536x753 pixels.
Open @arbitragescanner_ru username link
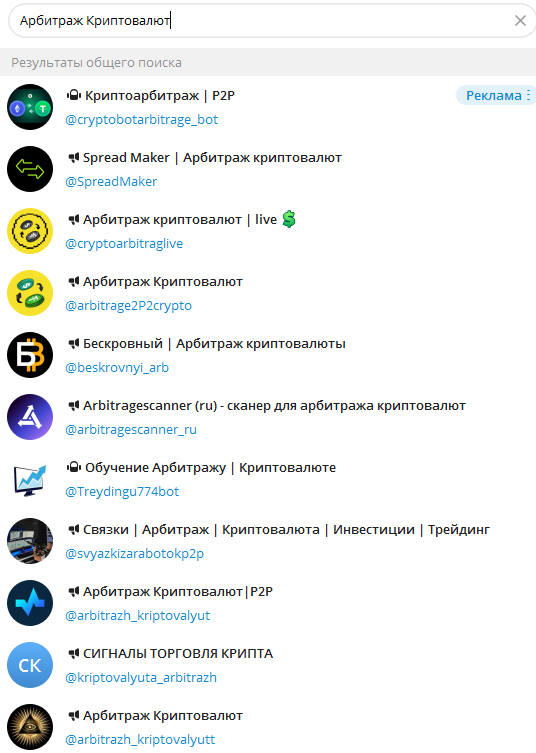(131, 429)
